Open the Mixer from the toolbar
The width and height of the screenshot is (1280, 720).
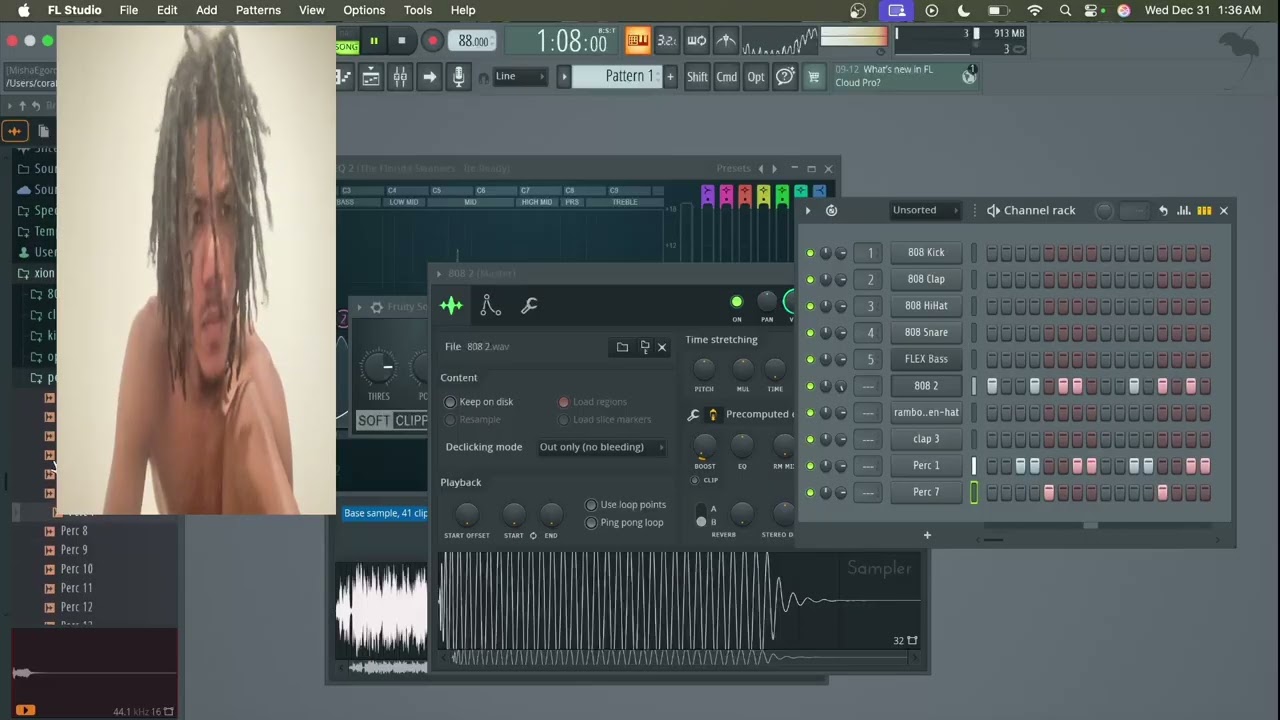pyautogui.click(x=400, y=77)
